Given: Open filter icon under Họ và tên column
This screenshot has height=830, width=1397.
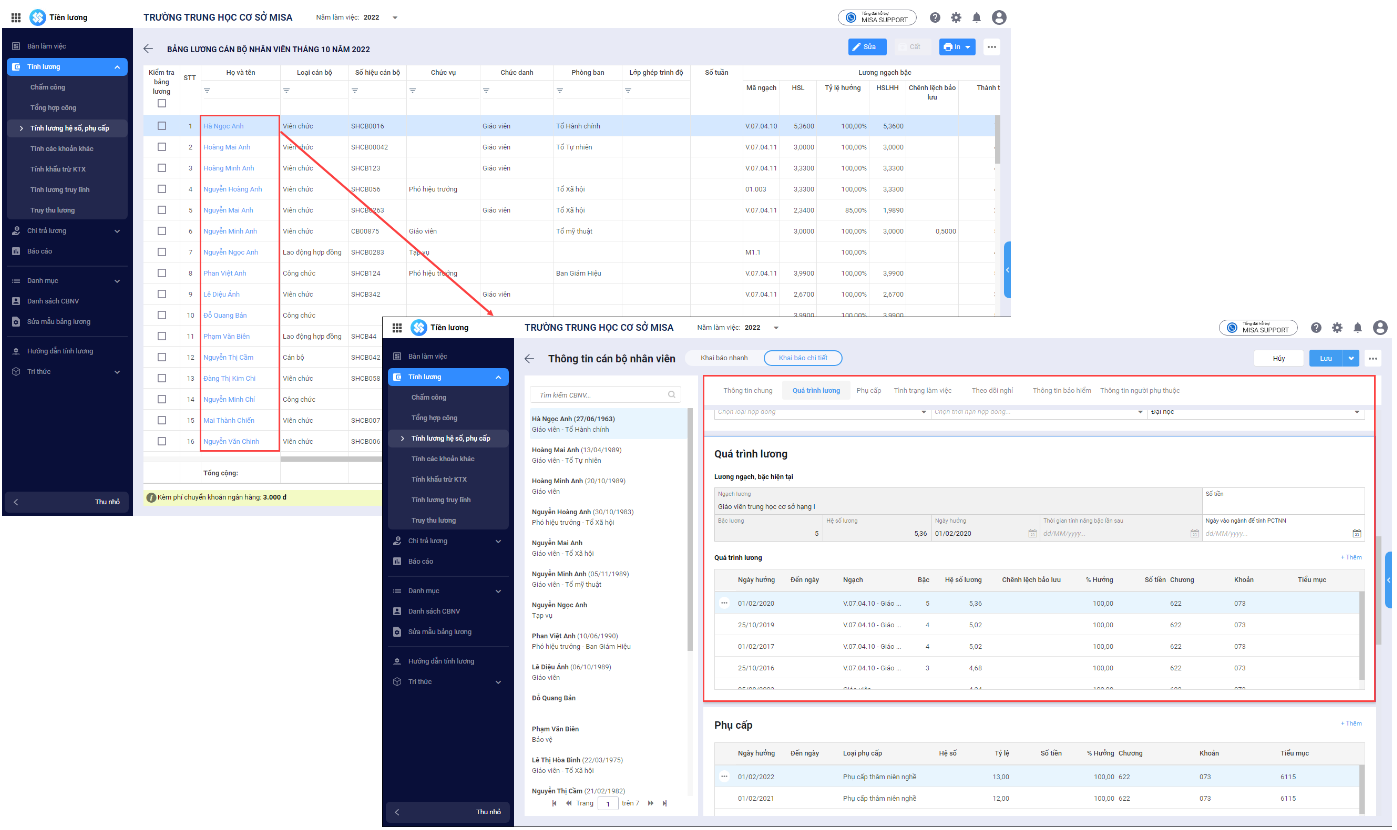Looking at the screenshot, I should pyautogui.click(x=207, y=91).
